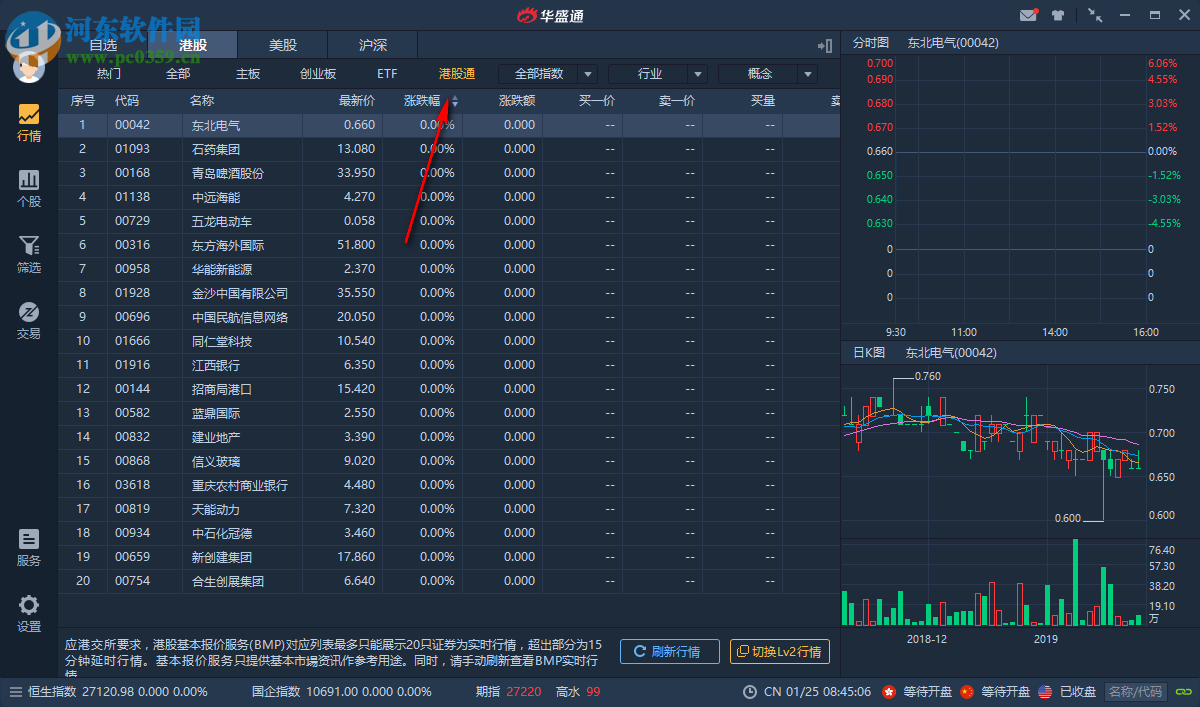Select 主板 sub-category
Screen dimensions: 1200x707
(x=248, y=74)
